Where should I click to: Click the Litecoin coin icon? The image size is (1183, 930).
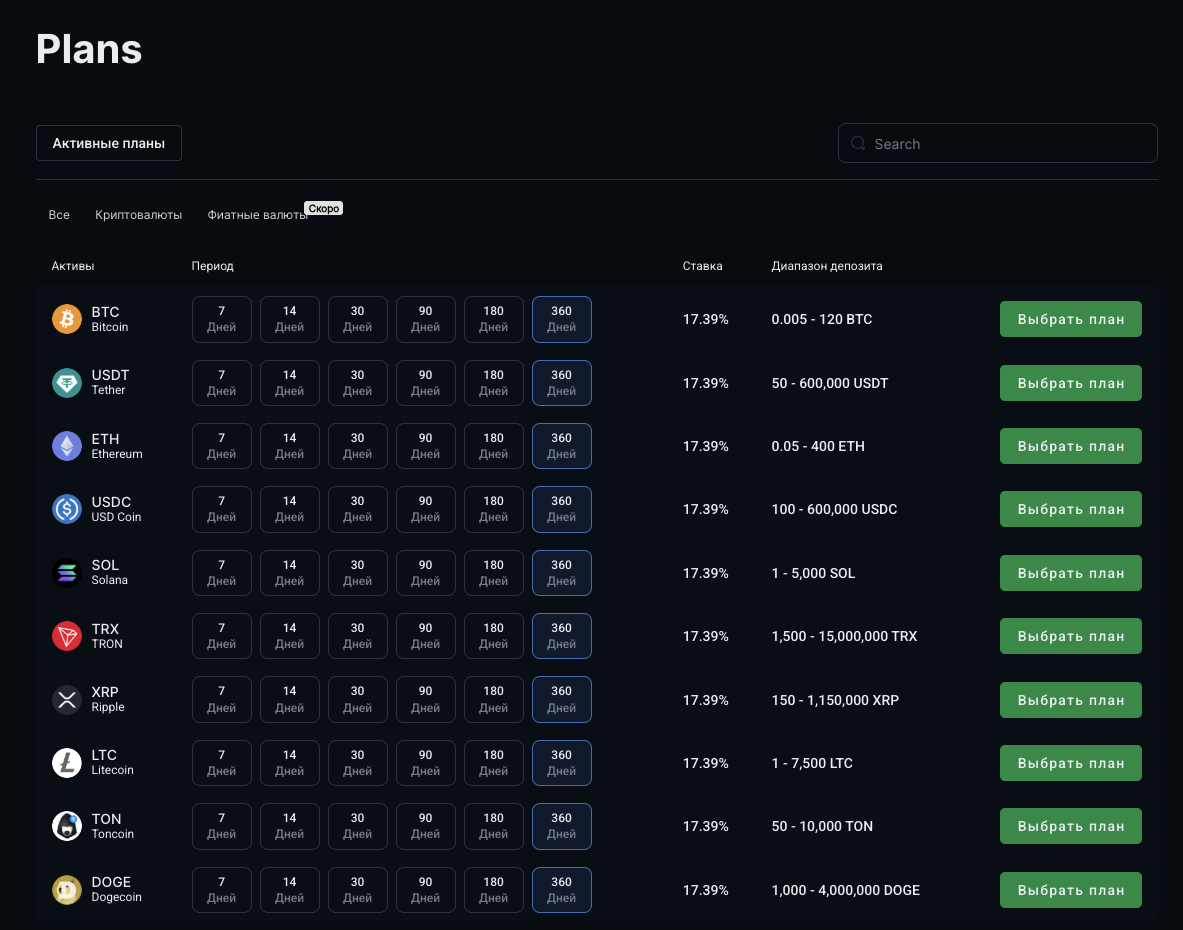[66, 763]
